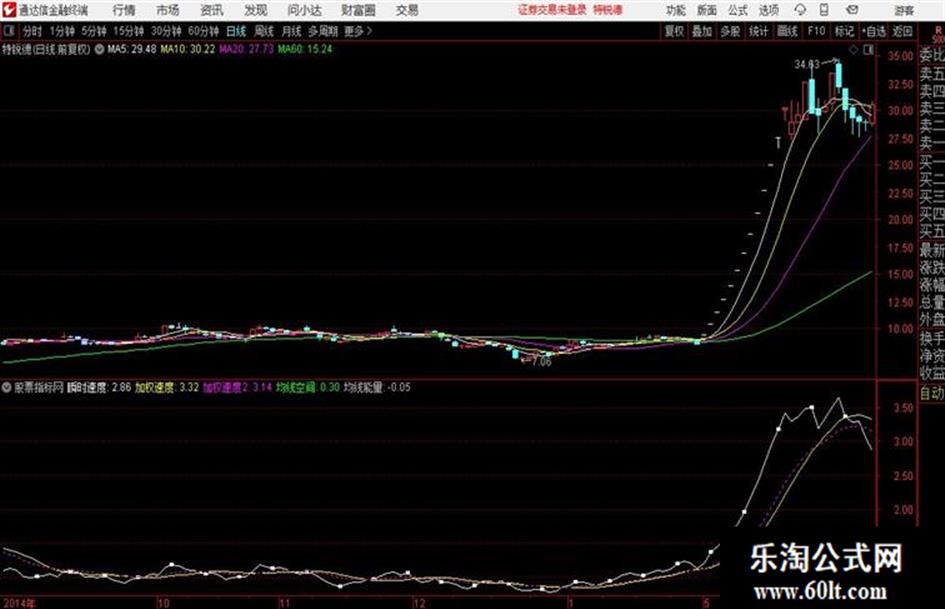Open the 市场 menu
Screen dimensions: 945x609
[x=168, y=10]
